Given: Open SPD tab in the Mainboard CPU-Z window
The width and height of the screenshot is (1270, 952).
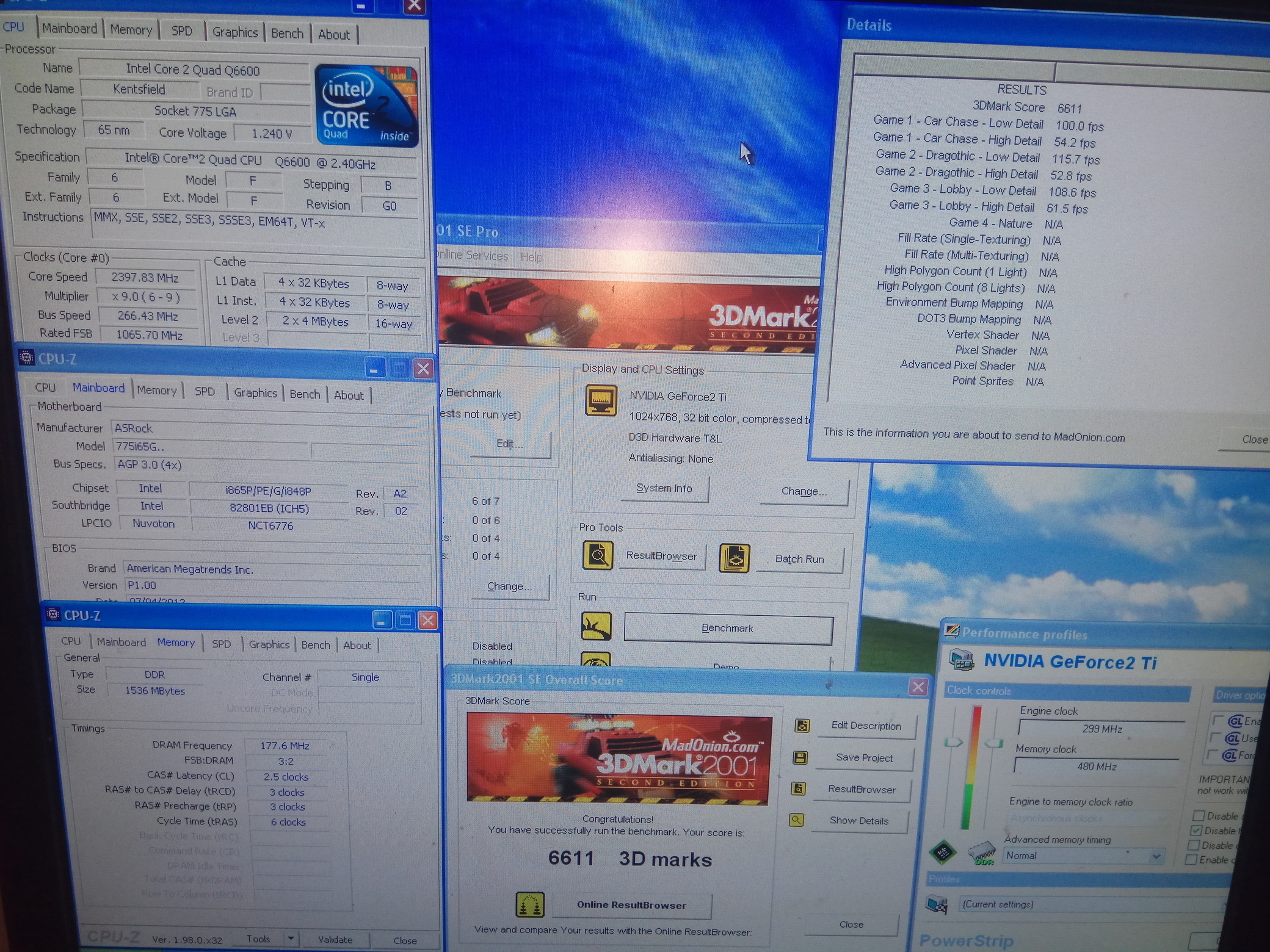Looking at the screenshot, I should 205,391.
